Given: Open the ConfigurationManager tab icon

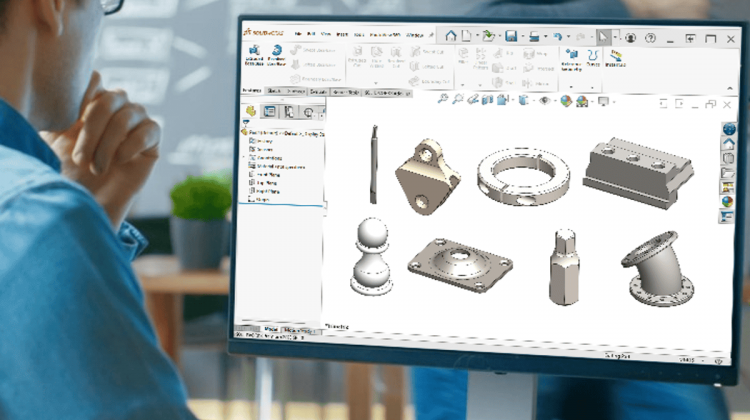Looking at the screenshot, I should (x=289, y=112).
